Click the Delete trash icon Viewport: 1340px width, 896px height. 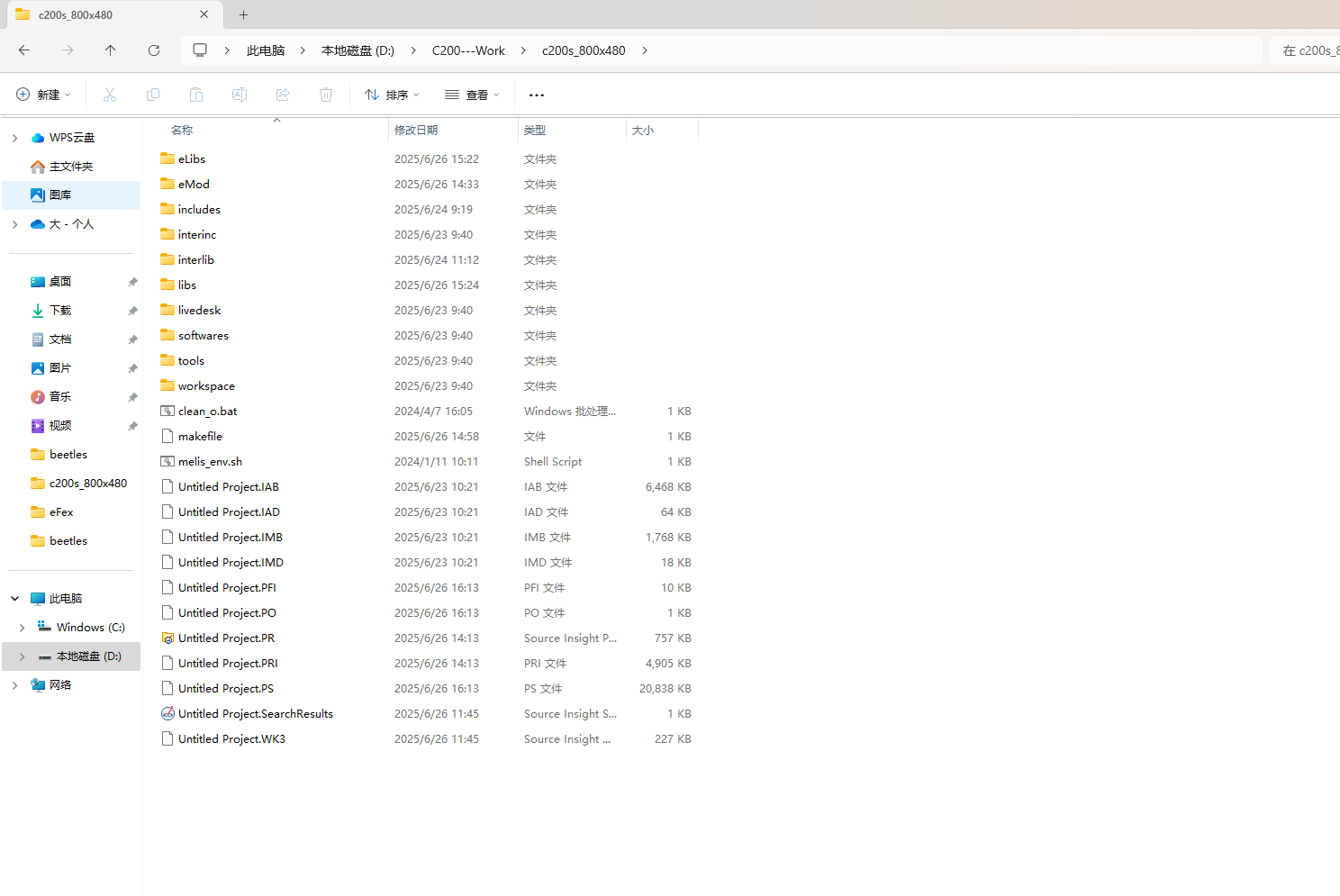326,95
